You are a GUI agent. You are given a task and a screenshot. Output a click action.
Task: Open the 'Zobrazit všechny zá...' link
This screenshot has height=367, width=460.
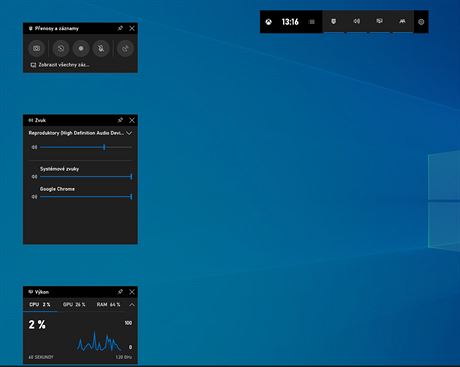(60, 65)
